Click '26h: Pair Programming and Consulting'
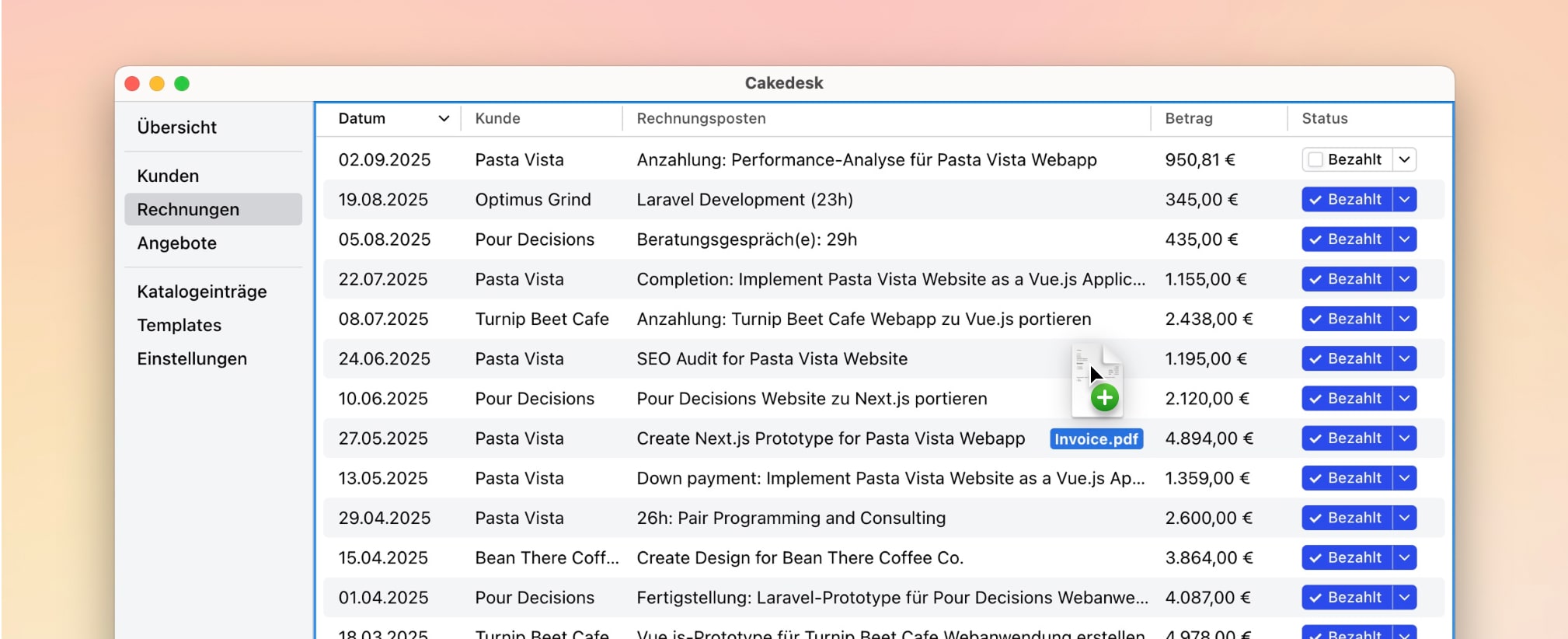 click(x=791, y=519)
